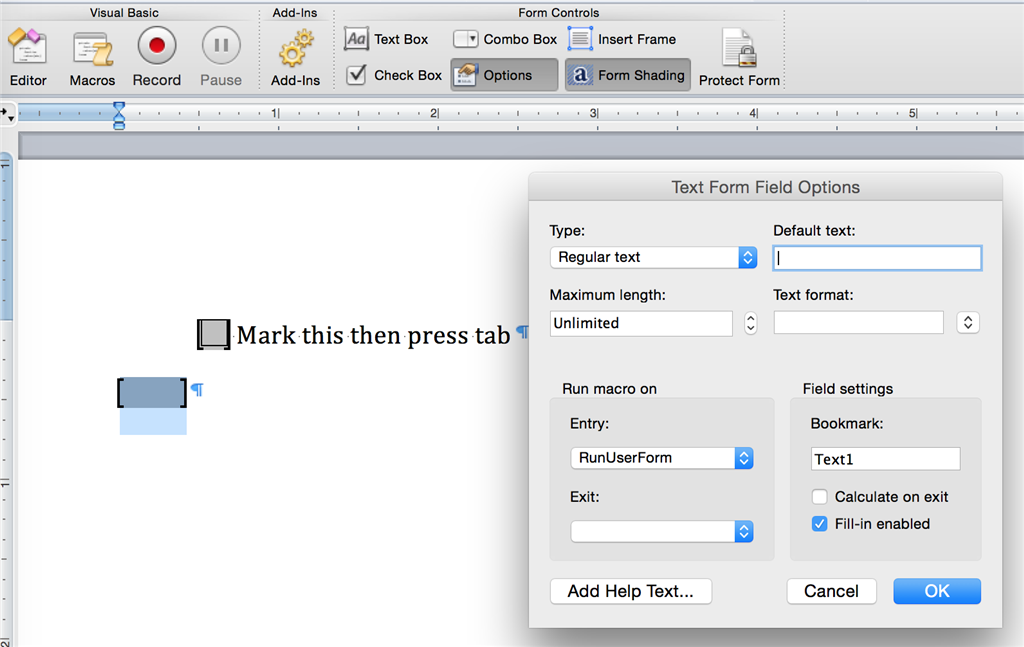Viewport: 1024px width, 647px height.
Task: Click the Pause recording icon
Action: [x=221, y=45]
